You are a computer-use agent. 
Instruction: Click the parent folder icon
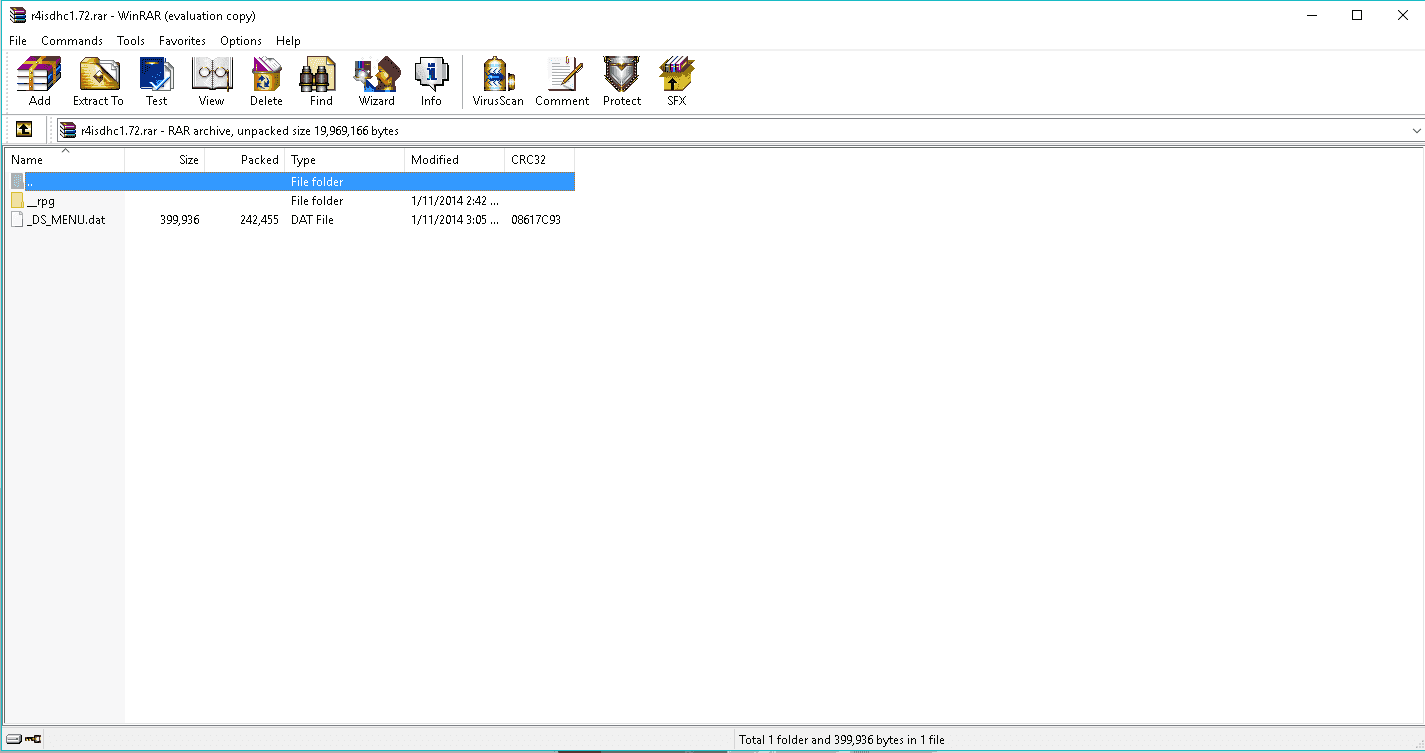(x=17, y=182)
